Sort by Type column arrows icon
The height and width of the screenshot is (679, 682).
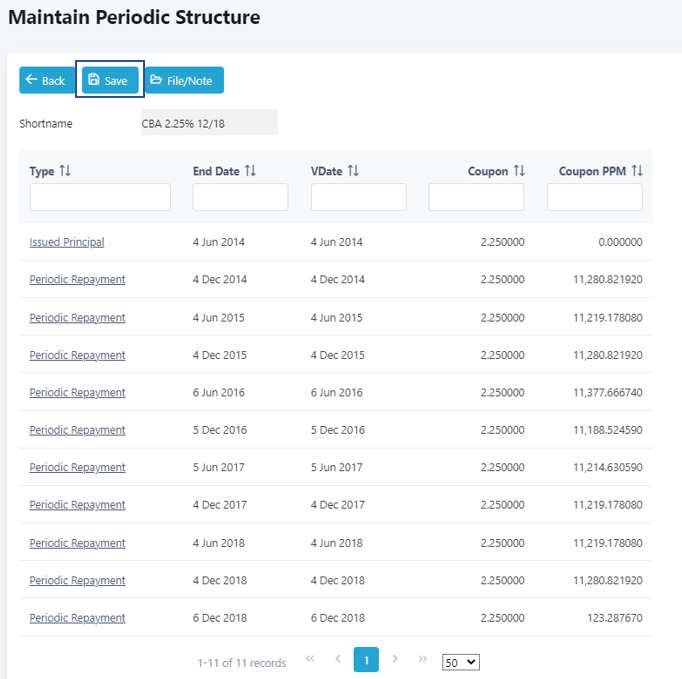[66, 171]
